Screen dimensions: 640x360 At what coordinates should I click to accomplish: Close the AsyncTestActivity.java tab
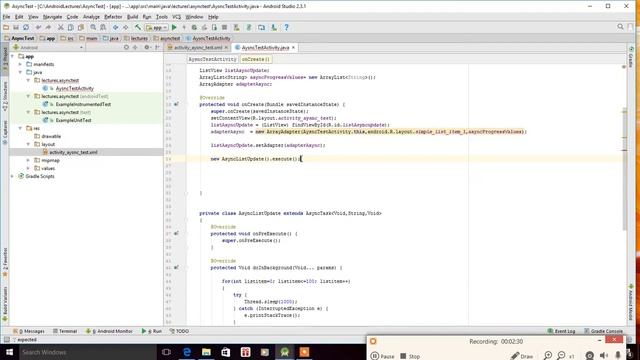click(x=293, y=48)
